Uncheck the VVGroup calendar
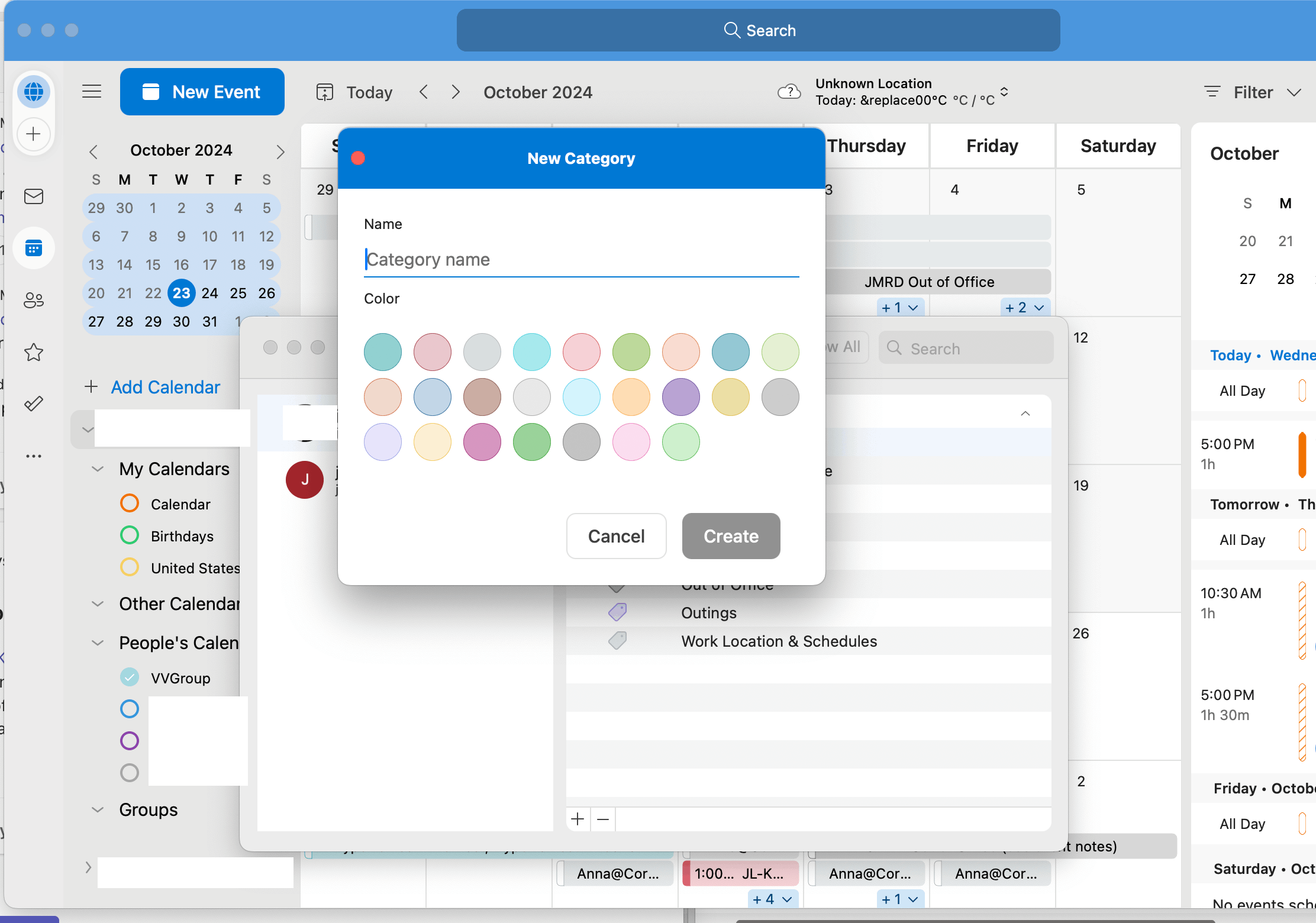Image resolution: width=1316 pixels, height=923 pixels. pos(130,677)
